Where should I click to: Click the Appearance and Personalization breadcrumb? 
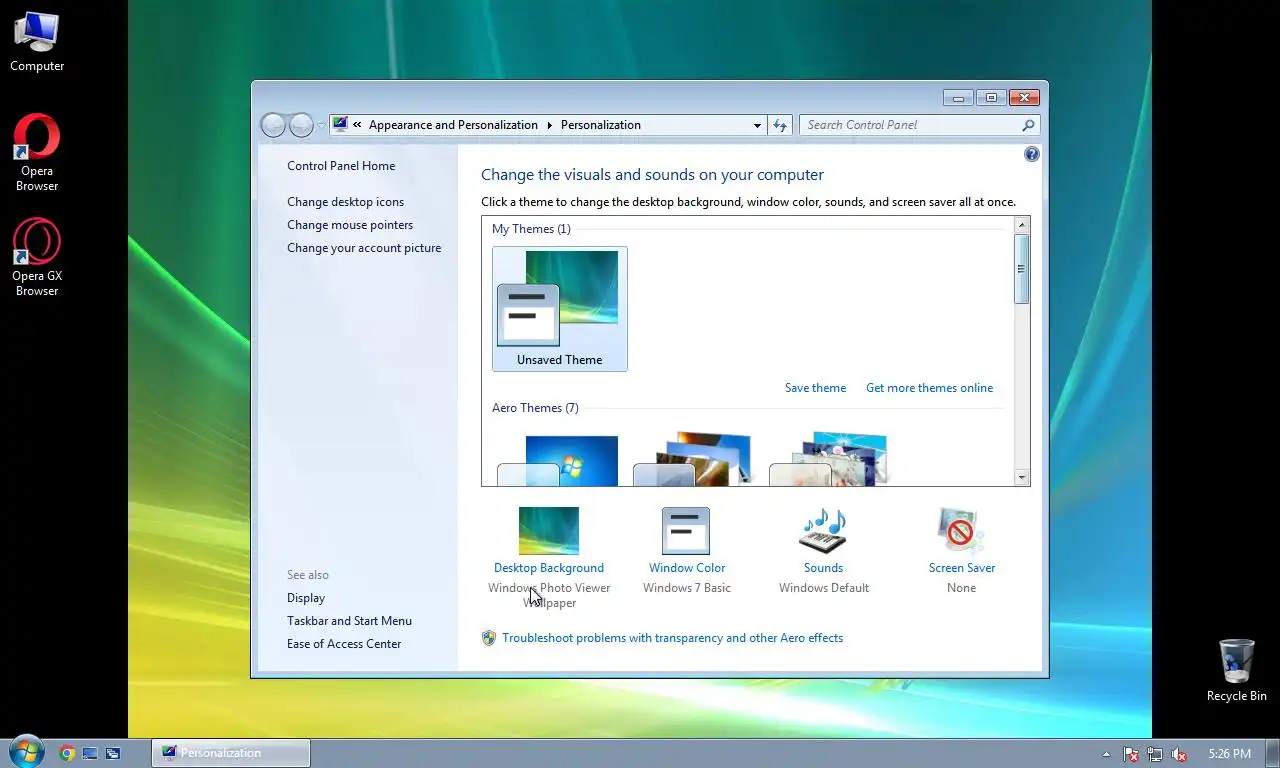click(453, 125)
